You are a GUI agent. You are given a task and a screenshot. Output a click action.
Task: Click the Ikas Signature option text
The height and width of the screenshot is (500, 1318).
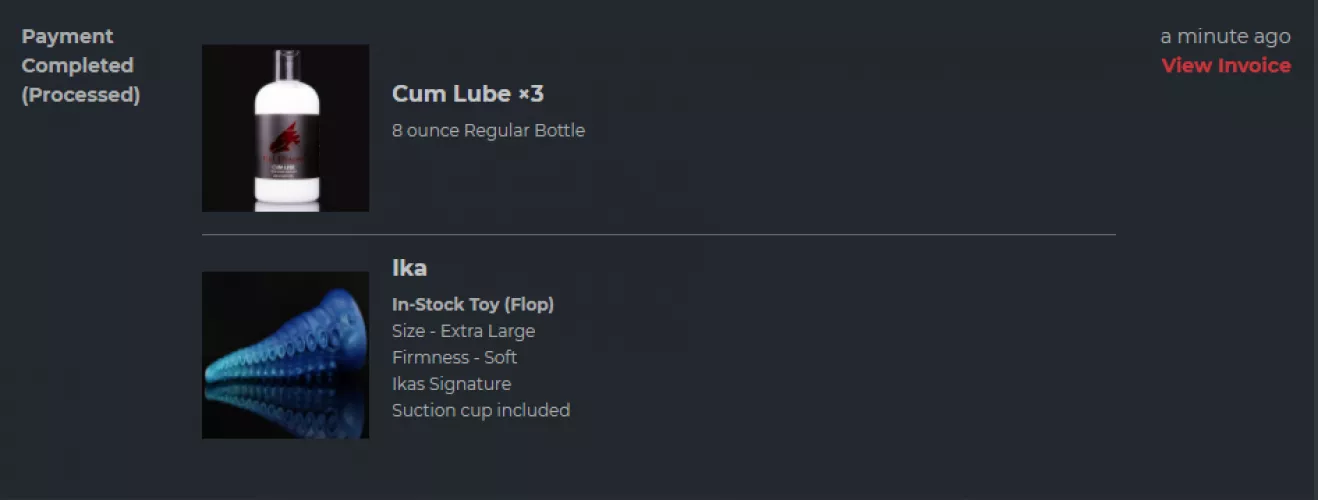pyautogui.click(x=451, y=384)
